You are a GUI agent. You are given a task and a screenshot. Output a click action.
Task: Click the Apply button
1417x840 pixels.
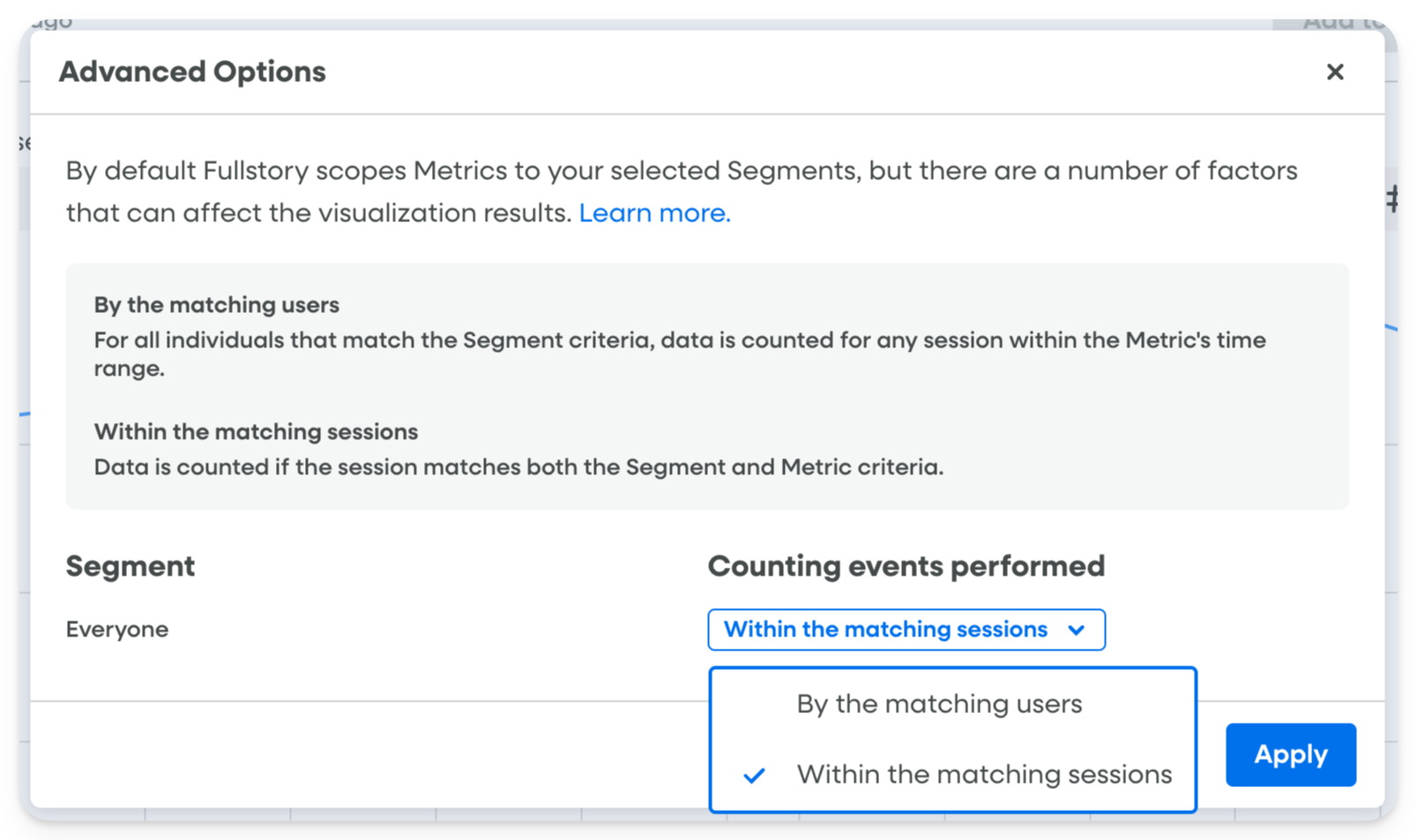point(1290,755)
